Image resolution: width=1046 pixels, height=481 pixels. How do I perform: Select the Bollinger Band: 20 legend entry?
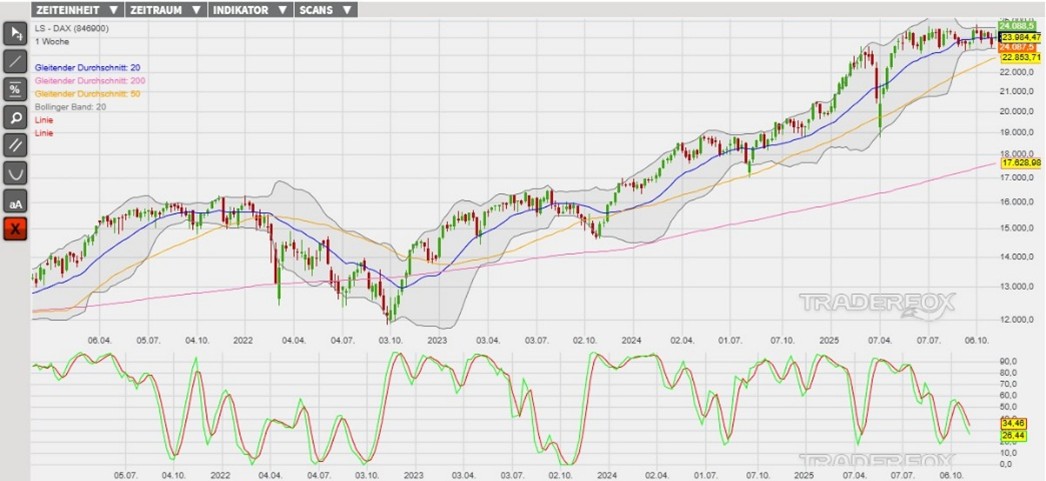tap(70, 106)
